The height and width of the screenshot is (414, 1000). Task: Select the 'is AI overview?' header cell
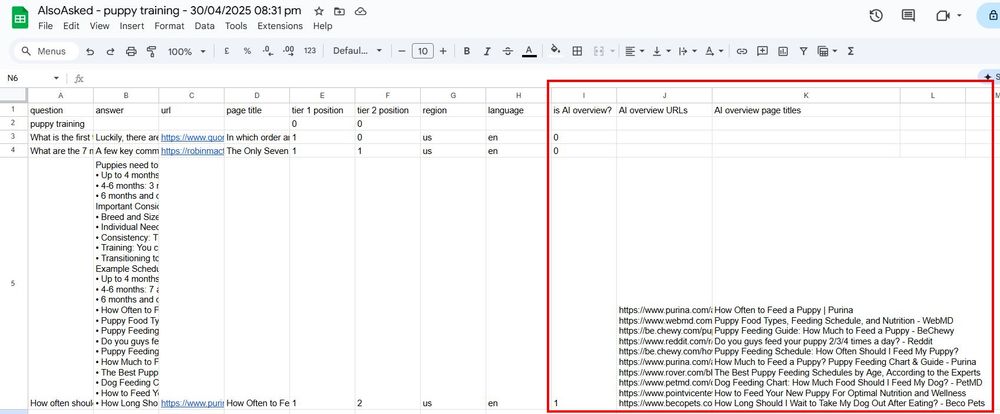pyautogui.click(x=584, y=110)
